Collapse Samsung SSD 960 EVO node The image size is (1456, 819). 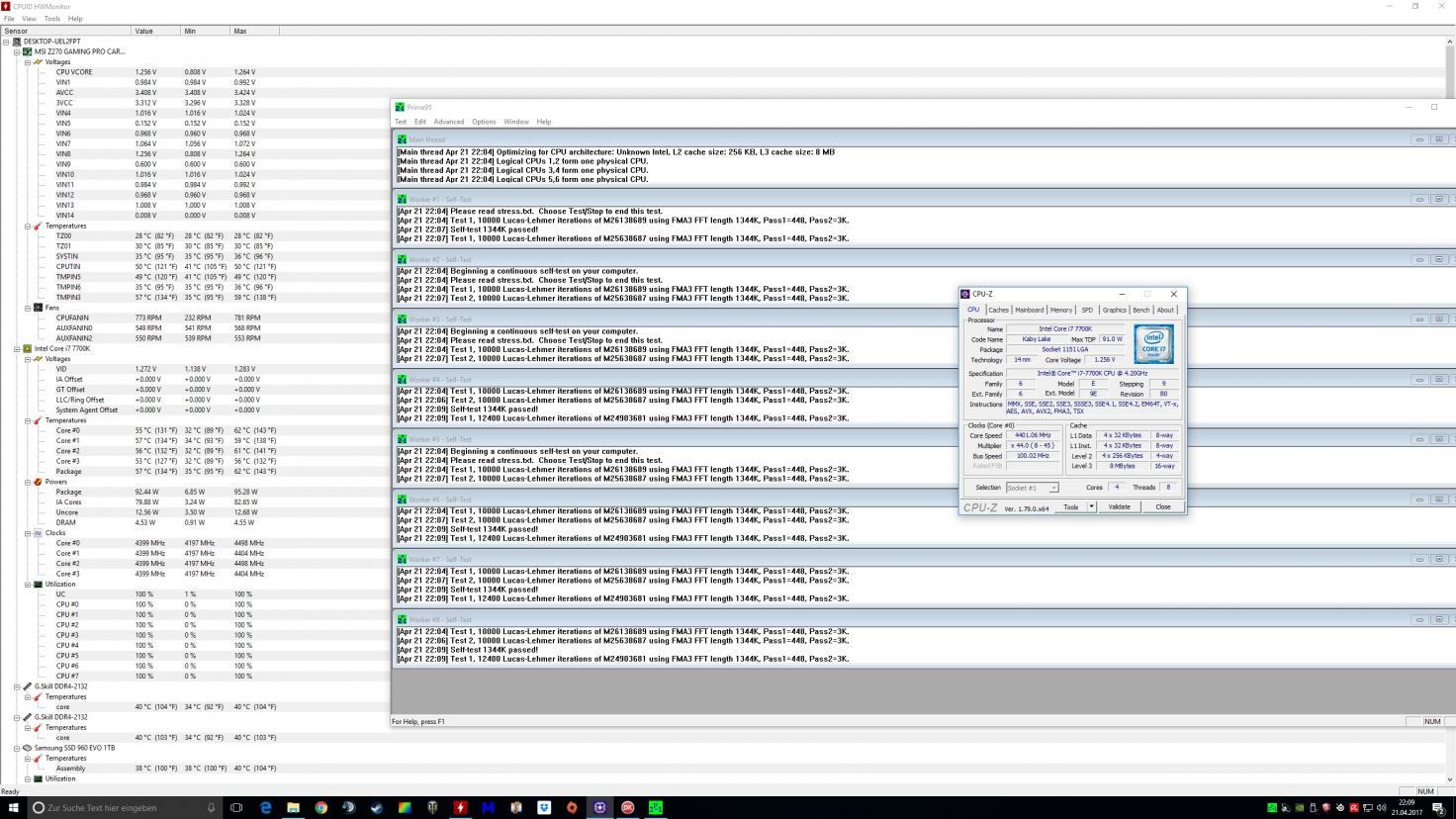click(17, 748)
